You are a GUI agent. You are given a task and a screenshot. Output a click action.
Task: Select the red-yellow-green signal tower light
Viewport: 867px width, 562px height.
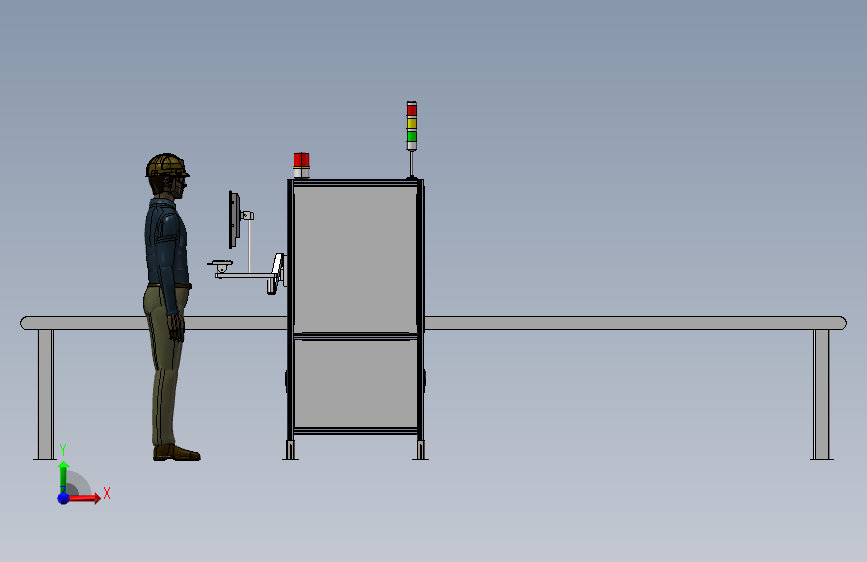click(x=411, y=126)
